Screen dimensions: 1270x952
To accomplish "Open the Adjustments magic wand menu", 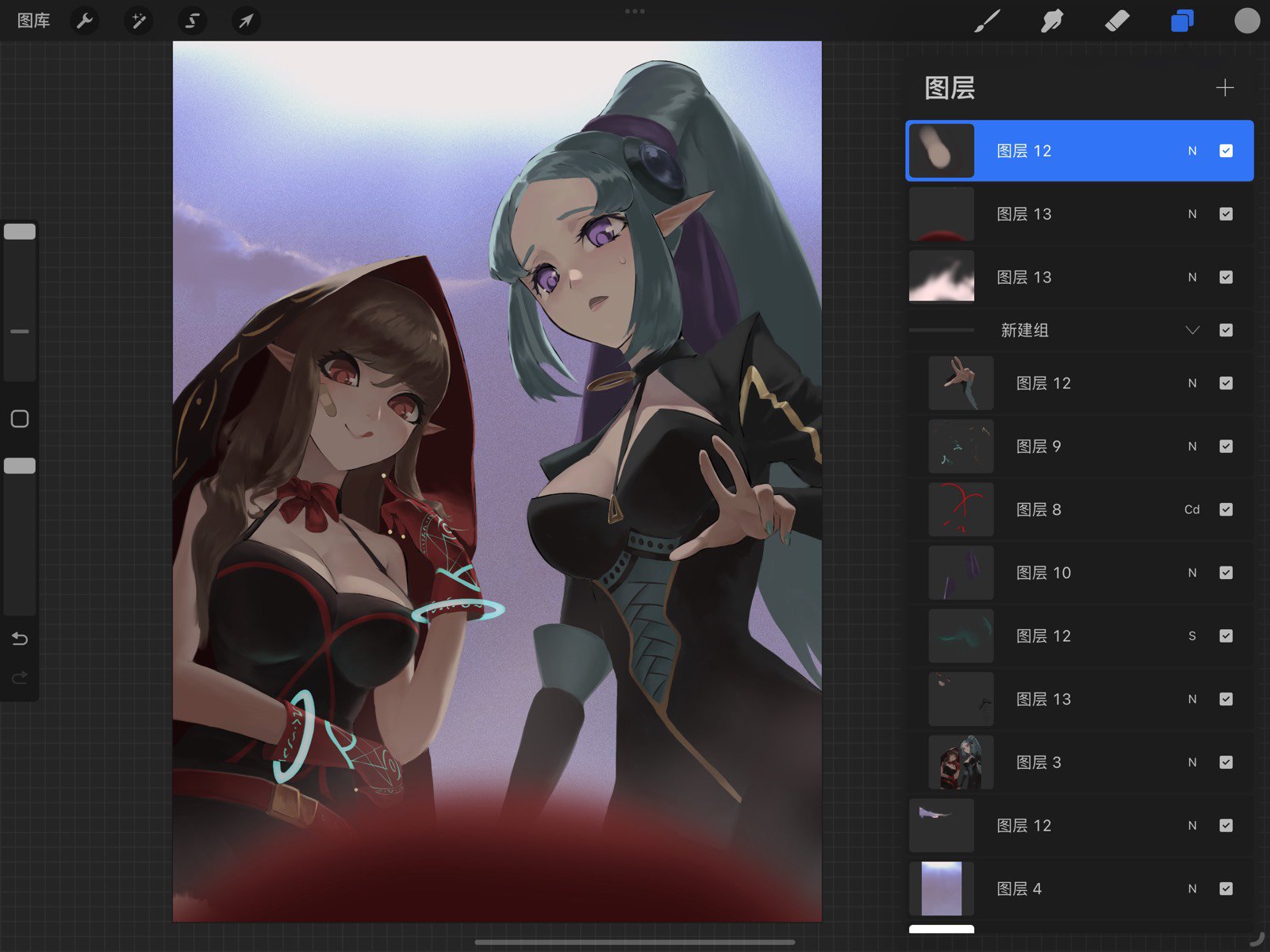I will [139, 21].
